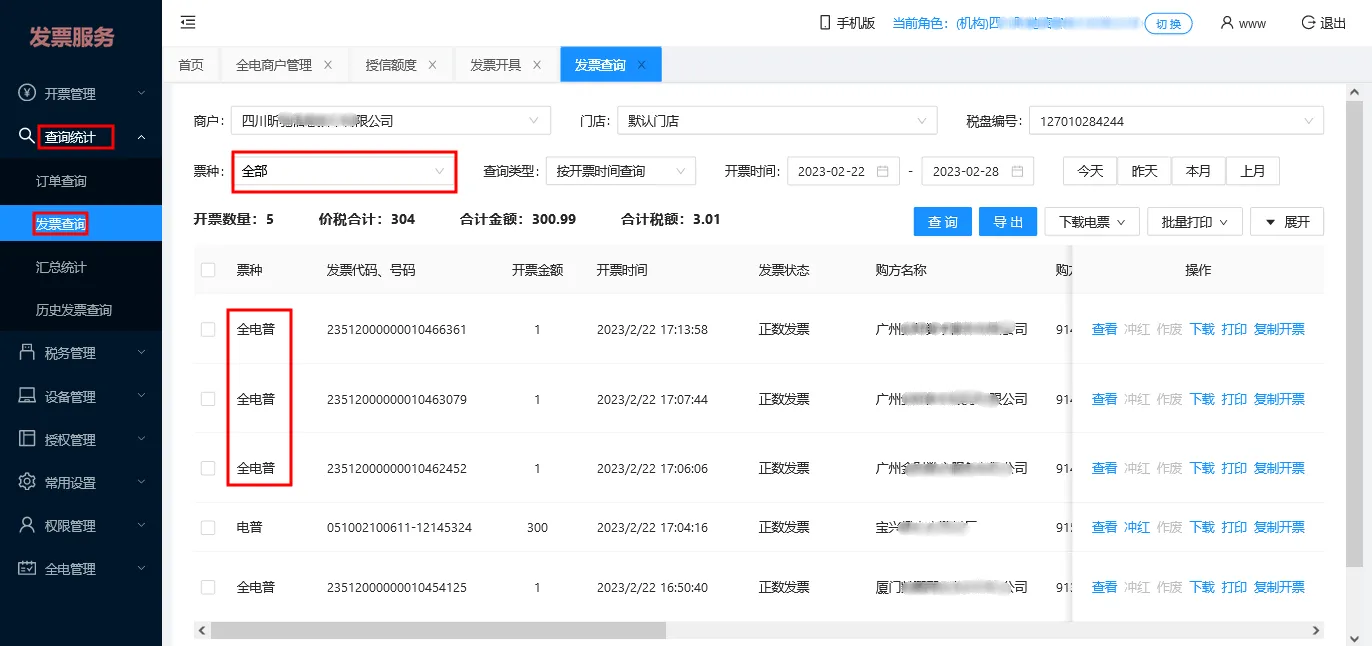Open the 查询类型 按开票时间查询 dropdown
1372x646 pixels.
click(x=621, y=171)
